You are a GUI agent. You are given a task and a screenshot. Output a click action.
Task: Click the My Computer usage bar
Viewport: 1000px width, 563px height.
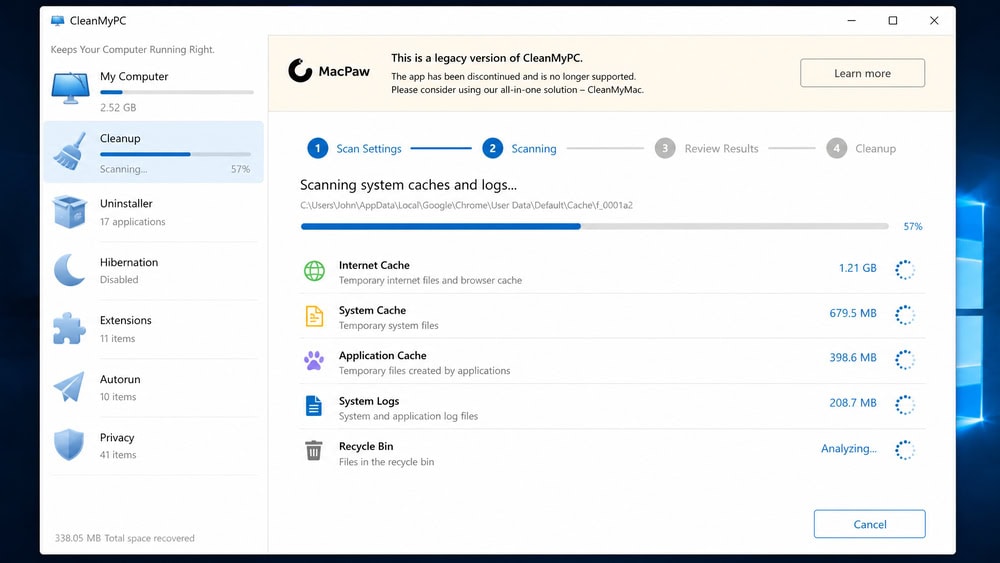click(177, 92)
